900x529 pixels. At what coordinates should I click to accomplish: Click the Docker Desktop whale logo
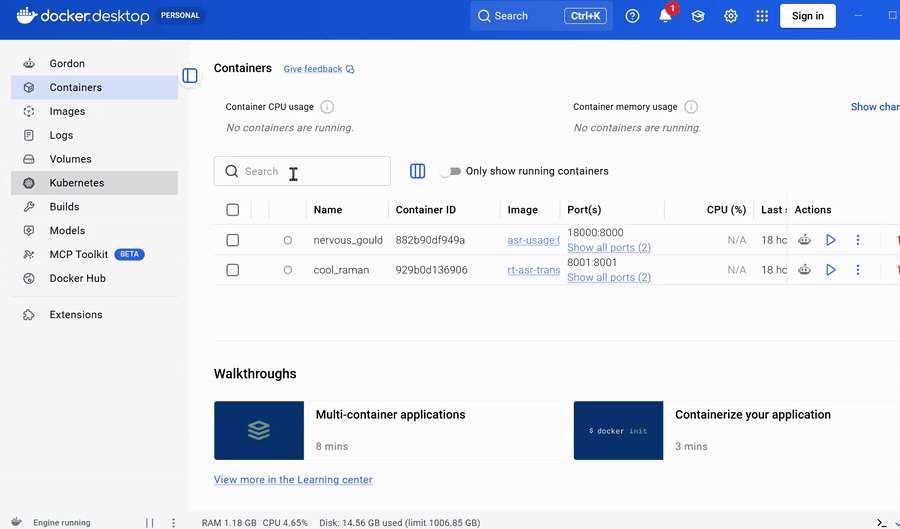pos(26,15)
